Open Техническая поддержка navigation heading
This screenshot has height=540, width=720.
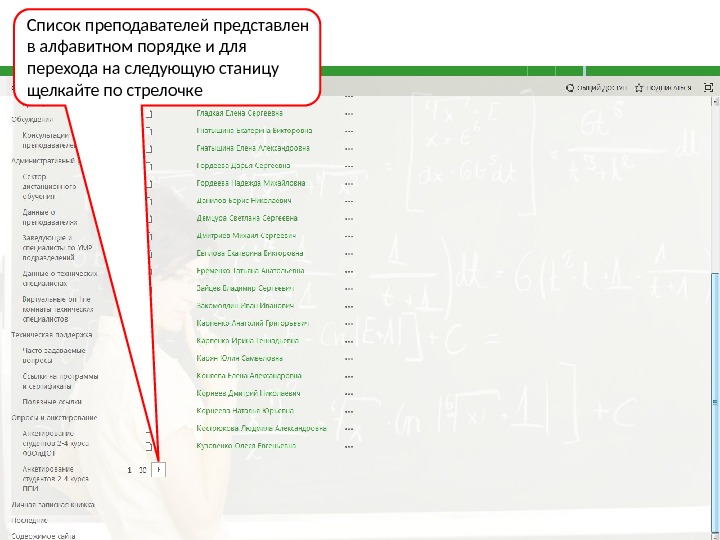click(x=51, y=335)
